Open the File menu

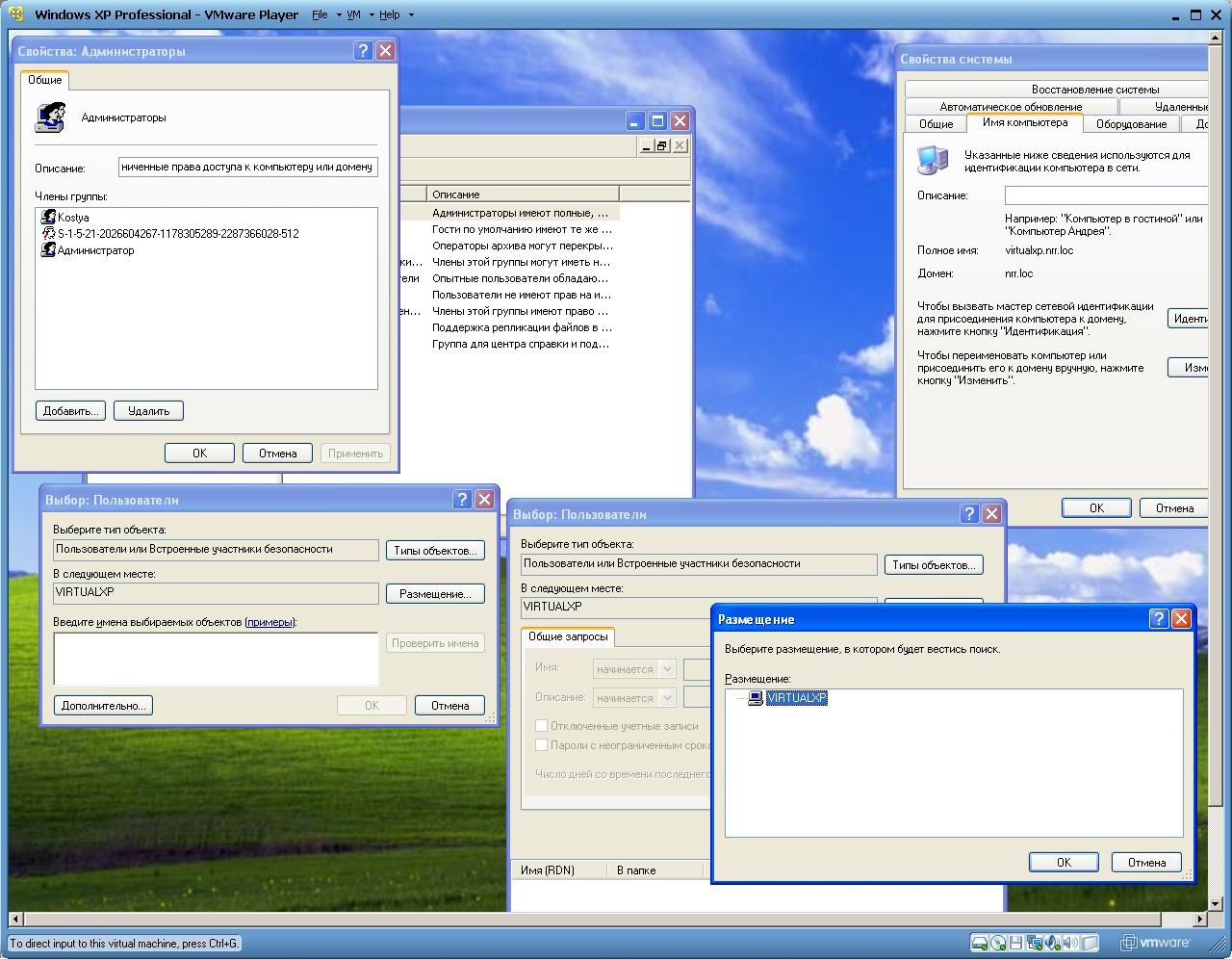pyautogui.click(x=320, y=14)
